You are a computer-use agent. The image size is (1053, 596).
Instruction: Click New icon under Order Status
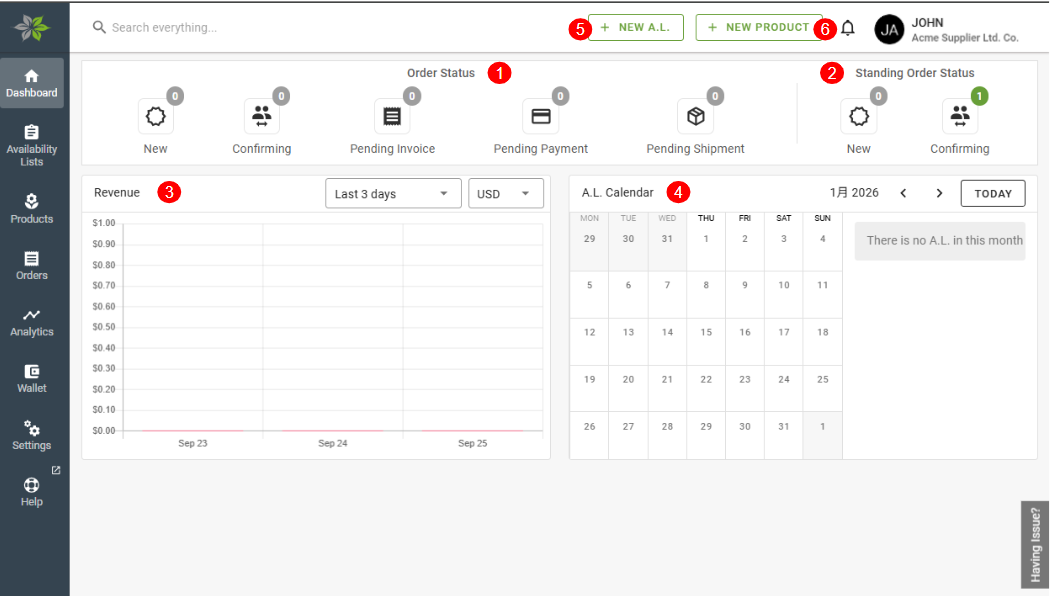tap(156, 117)
